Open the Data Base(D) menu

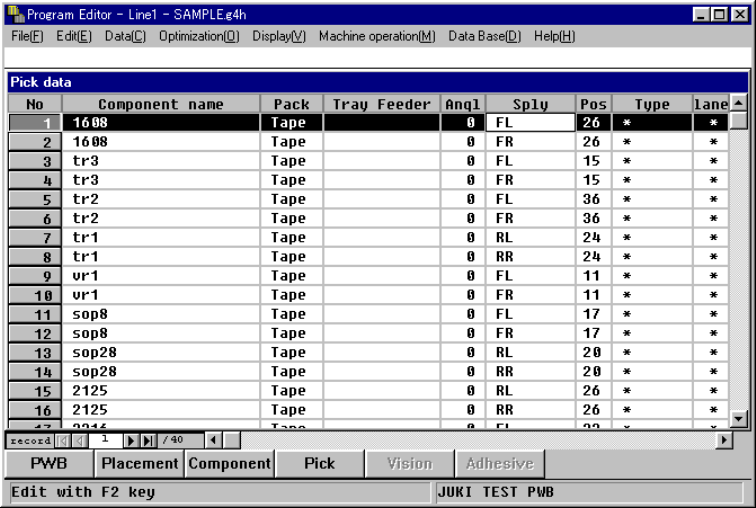(485, 36)
